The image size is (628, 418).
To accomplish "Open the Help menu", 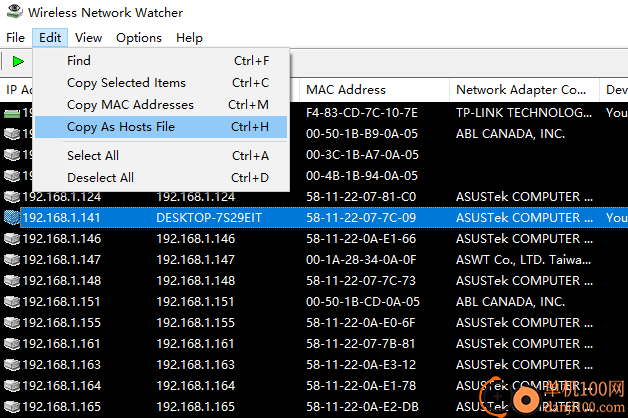I will [189, 38].
